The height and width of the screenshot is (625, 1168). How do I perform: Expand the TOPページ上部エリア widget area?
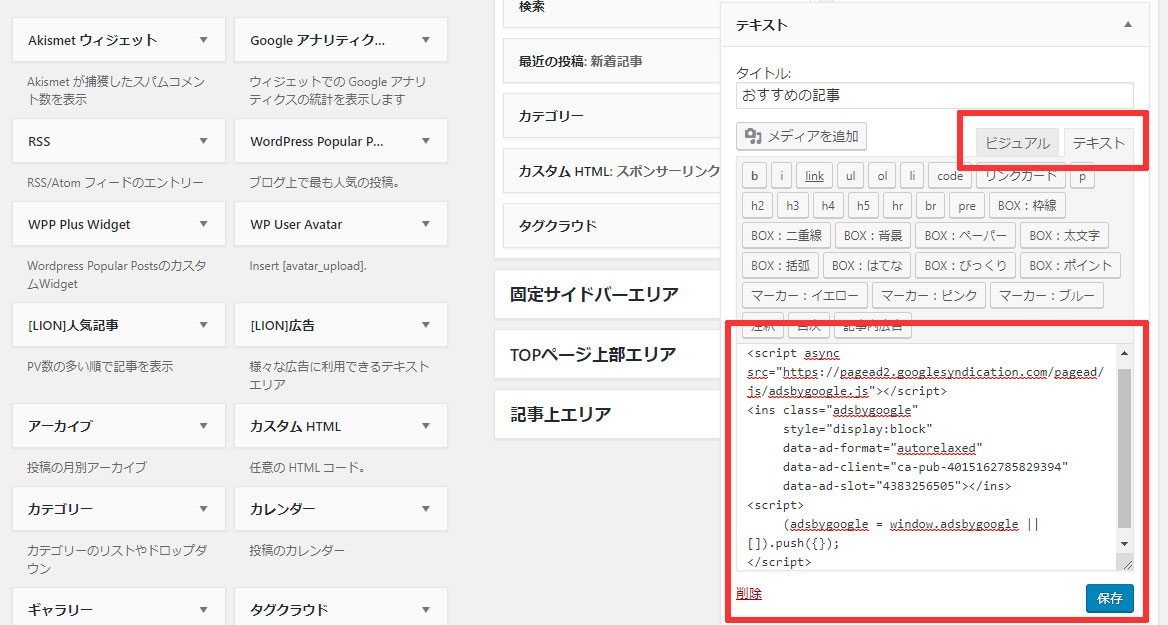(607, 355)
